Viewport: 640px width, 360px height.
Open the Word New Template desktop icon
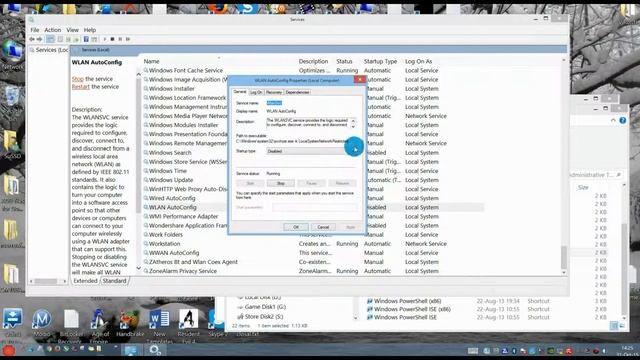[160, 326]
